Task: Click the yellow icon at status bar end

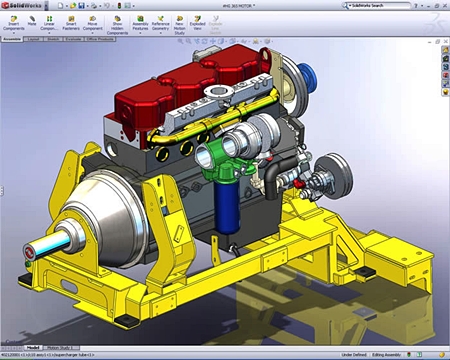Action: pyautogui.click(x=442, y=355)
